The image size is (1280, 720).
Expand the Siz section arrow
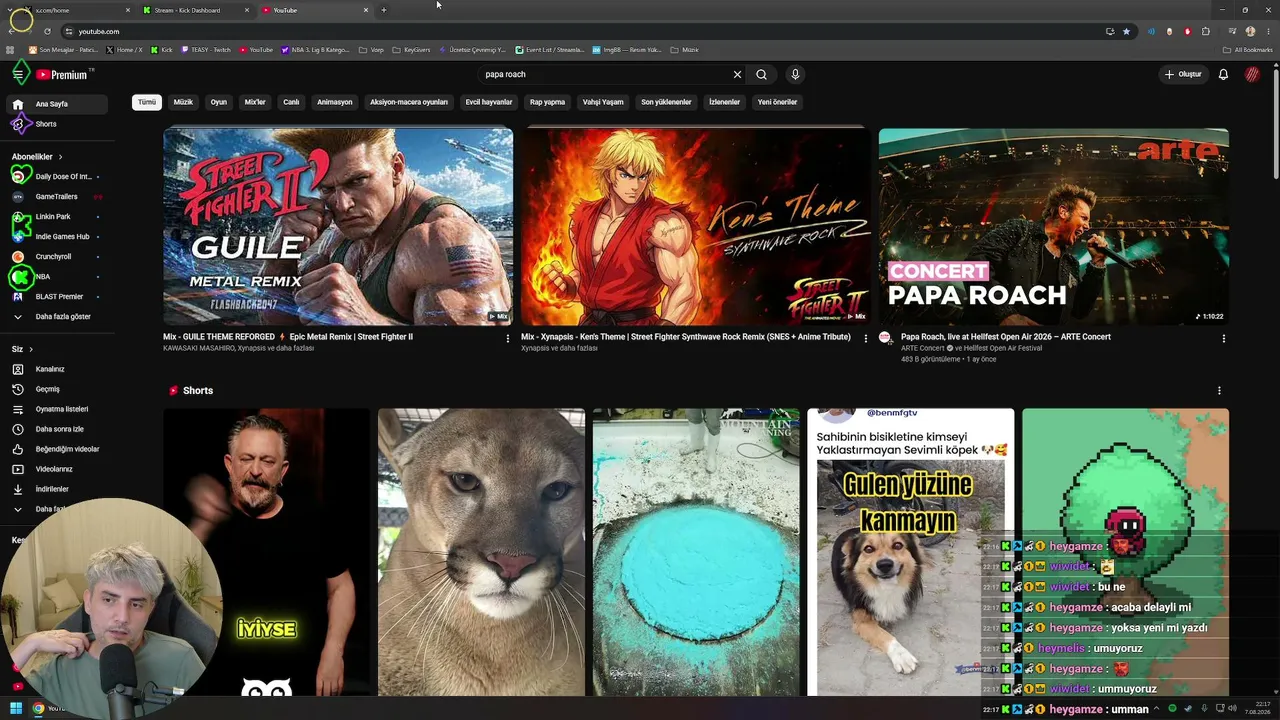coord(31,349)
